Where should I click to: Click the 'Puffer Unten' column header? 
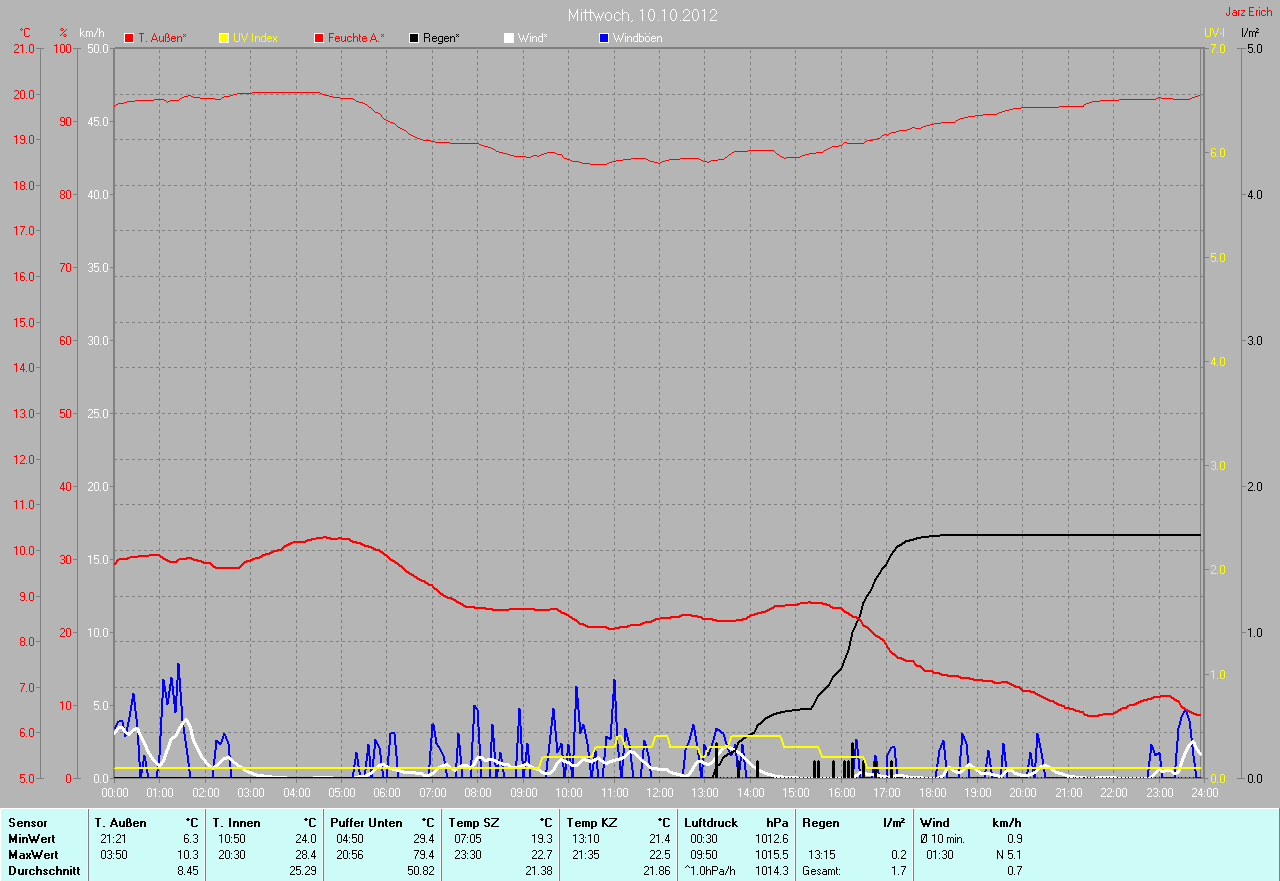(x=366, y=823)
